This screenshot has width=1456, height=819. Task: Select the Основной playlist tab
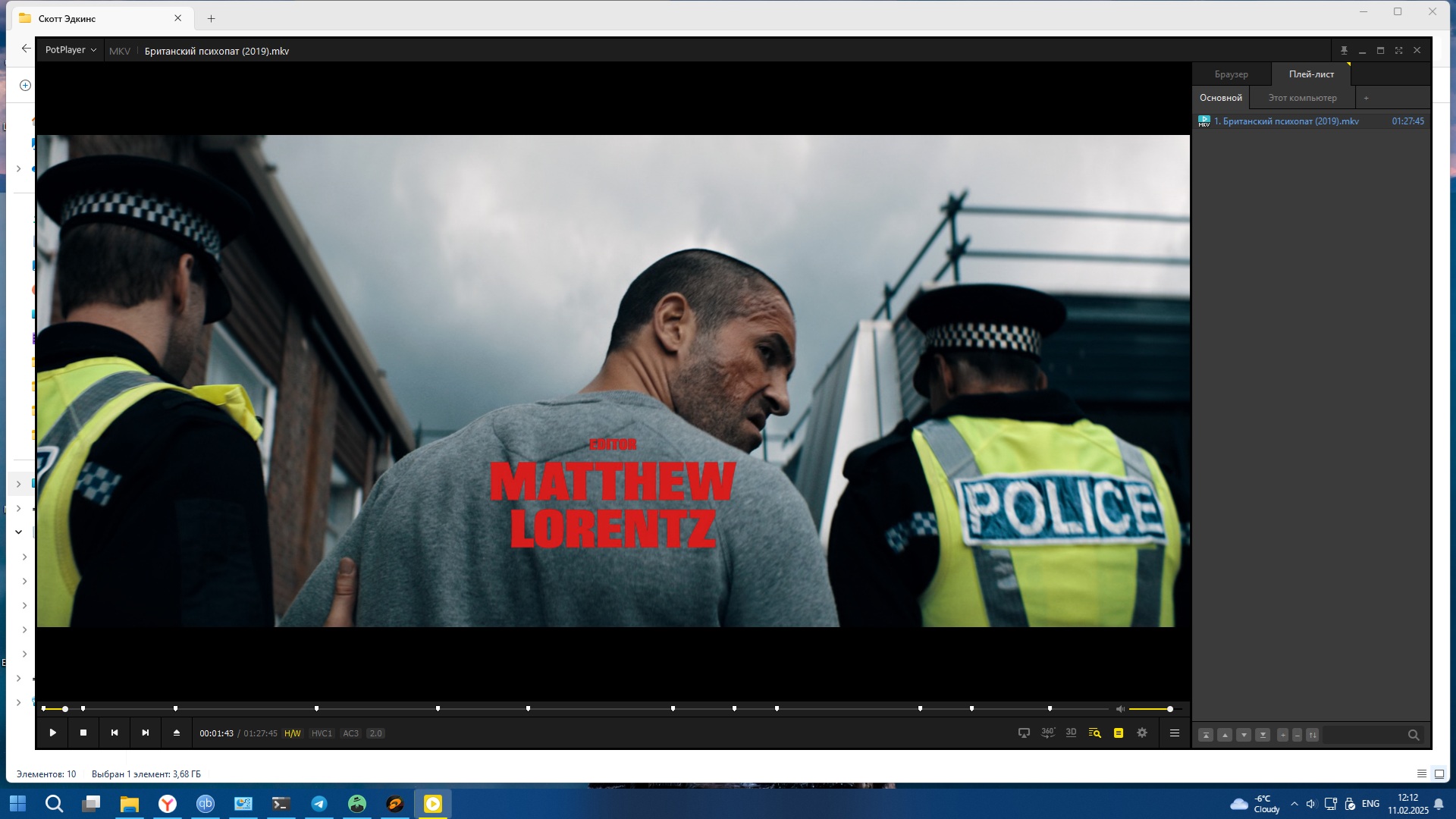(x=1221, y=98)
